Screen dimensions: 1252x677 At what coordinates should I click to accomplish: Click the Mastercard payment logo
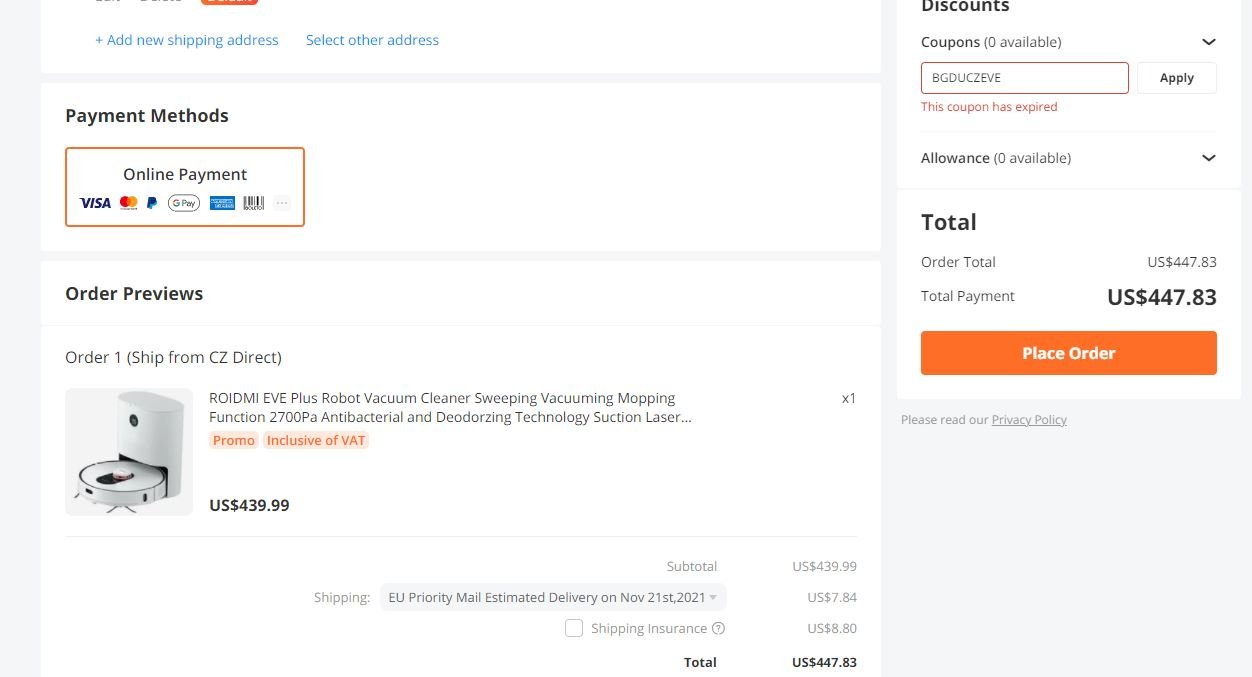(x=129, y=203)
